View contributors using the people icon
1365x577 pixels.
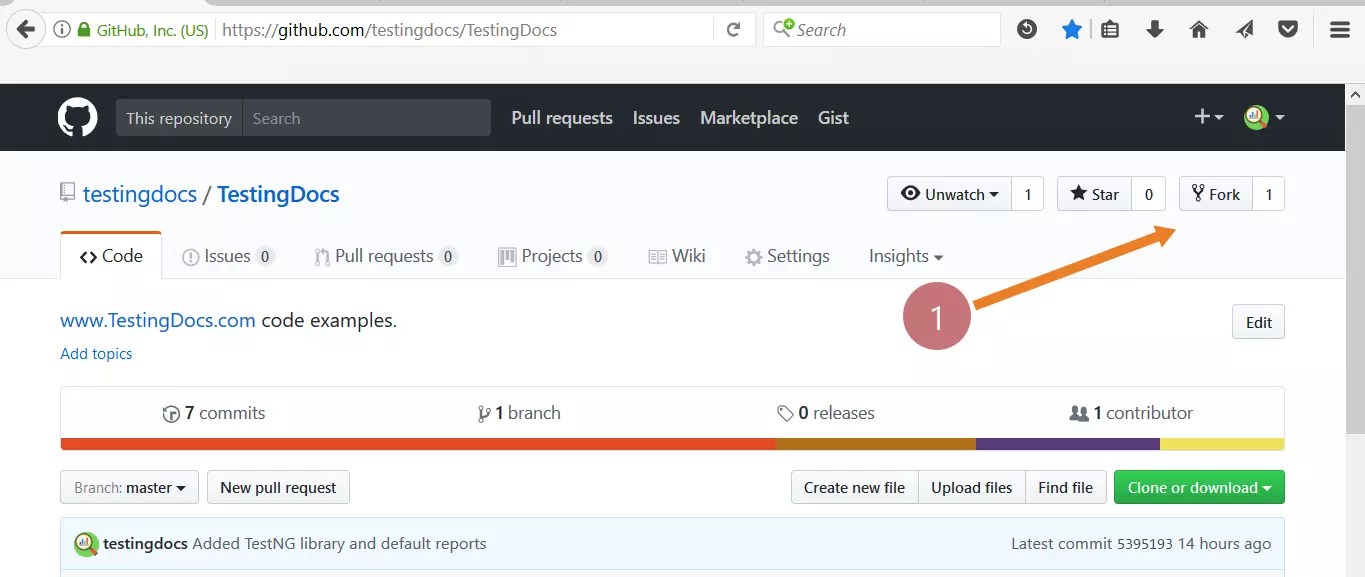(x=1082, y=412)
